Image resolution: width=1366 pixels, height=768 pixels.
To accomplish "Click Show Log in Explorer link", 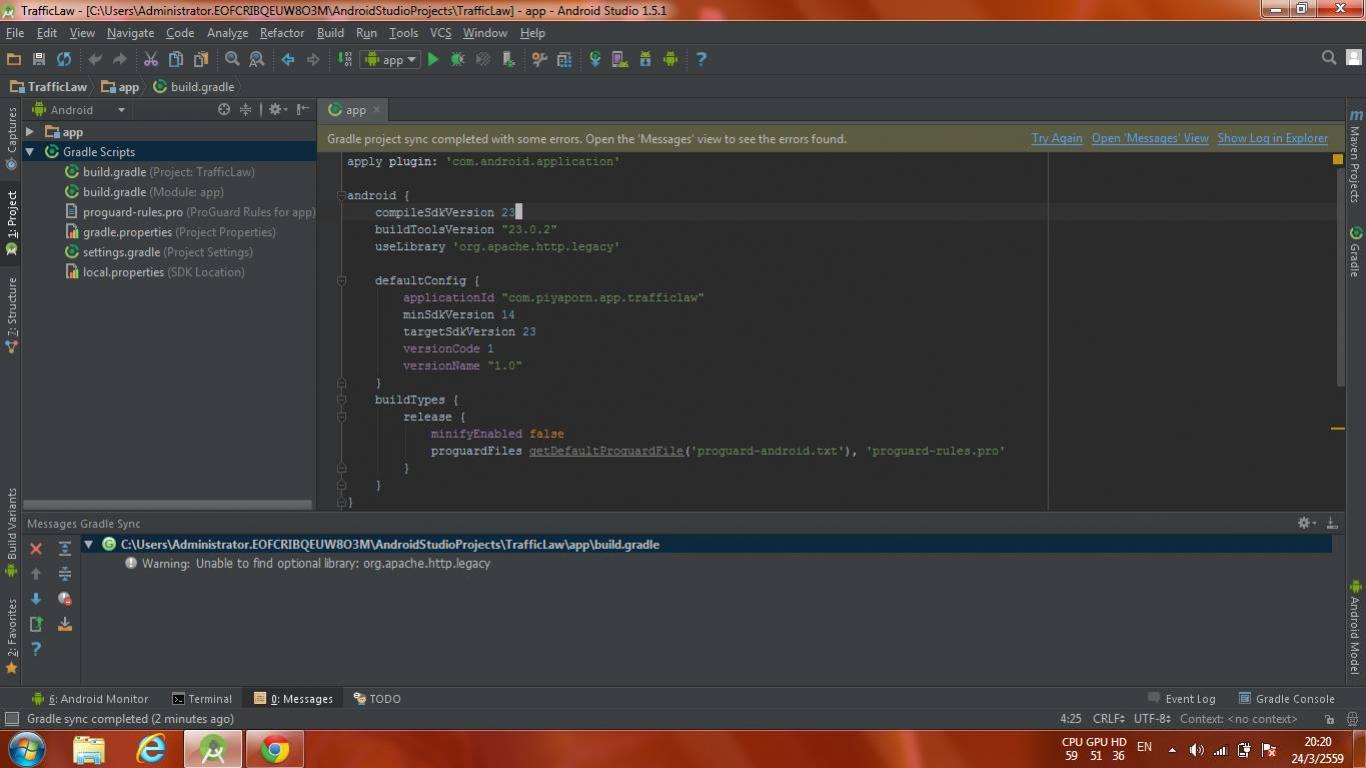I will (1272, 139).
